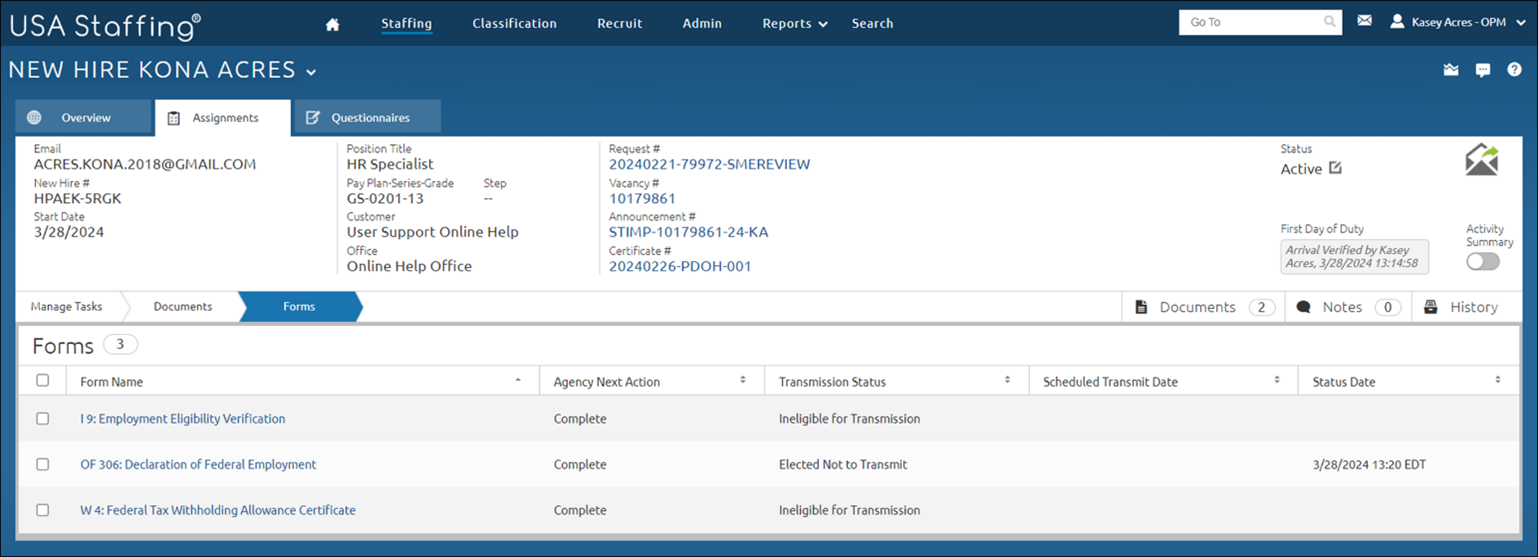Open the feedback speech bubble icon
Viewport: 1538px width, 557px height.
(x=1483, y=70)
